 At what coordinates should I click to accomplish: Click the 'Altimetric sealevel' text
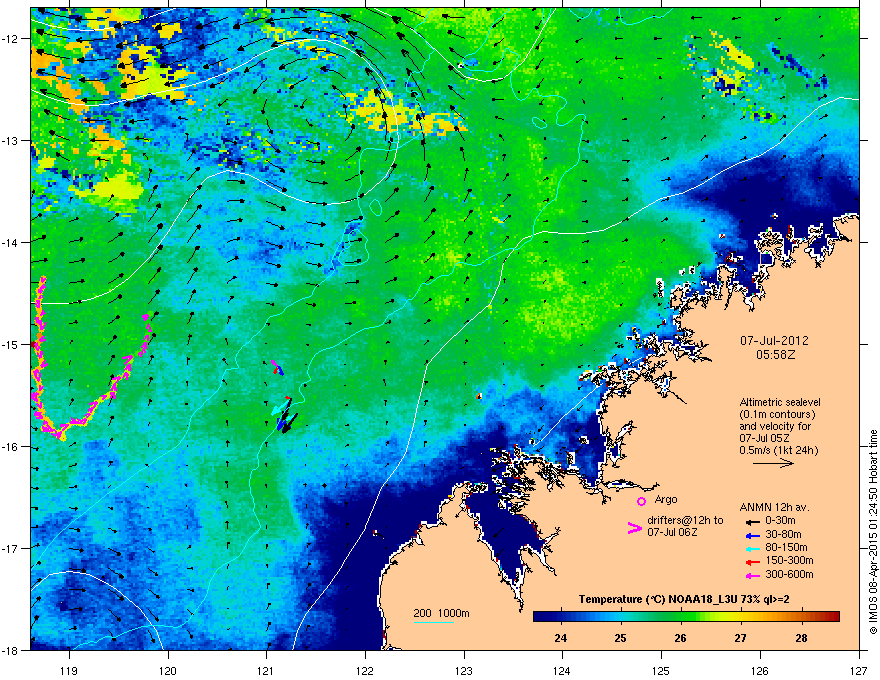point(780,402)
